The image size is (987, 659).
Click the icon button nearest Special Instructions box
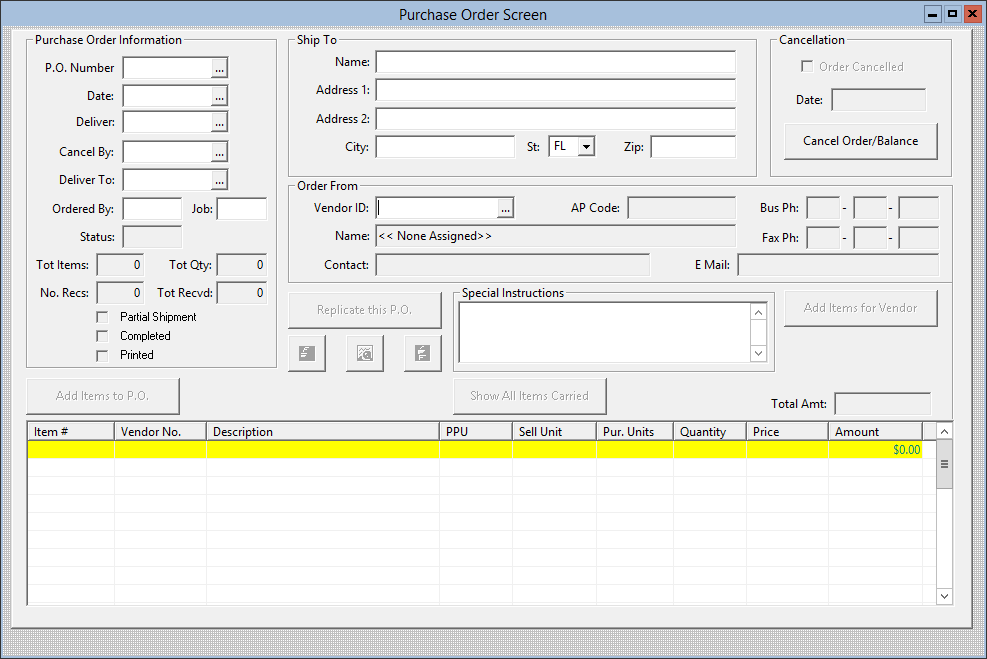[x=422, y=353]
